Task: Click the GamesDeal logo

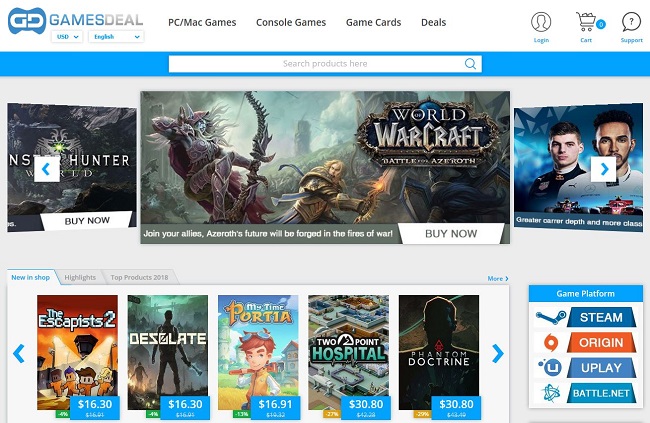Action: (x=75, y=20)
